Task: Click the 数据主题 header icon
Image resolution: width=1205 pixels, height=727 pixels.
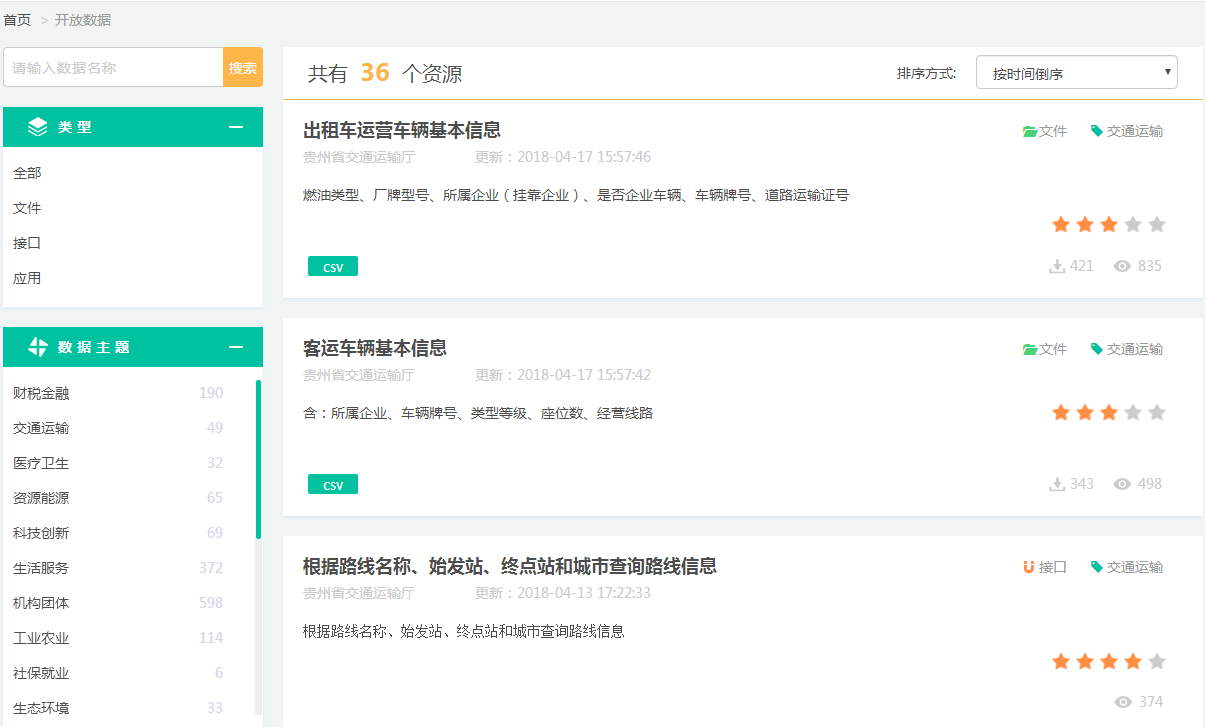Action: tap(37, 347)
